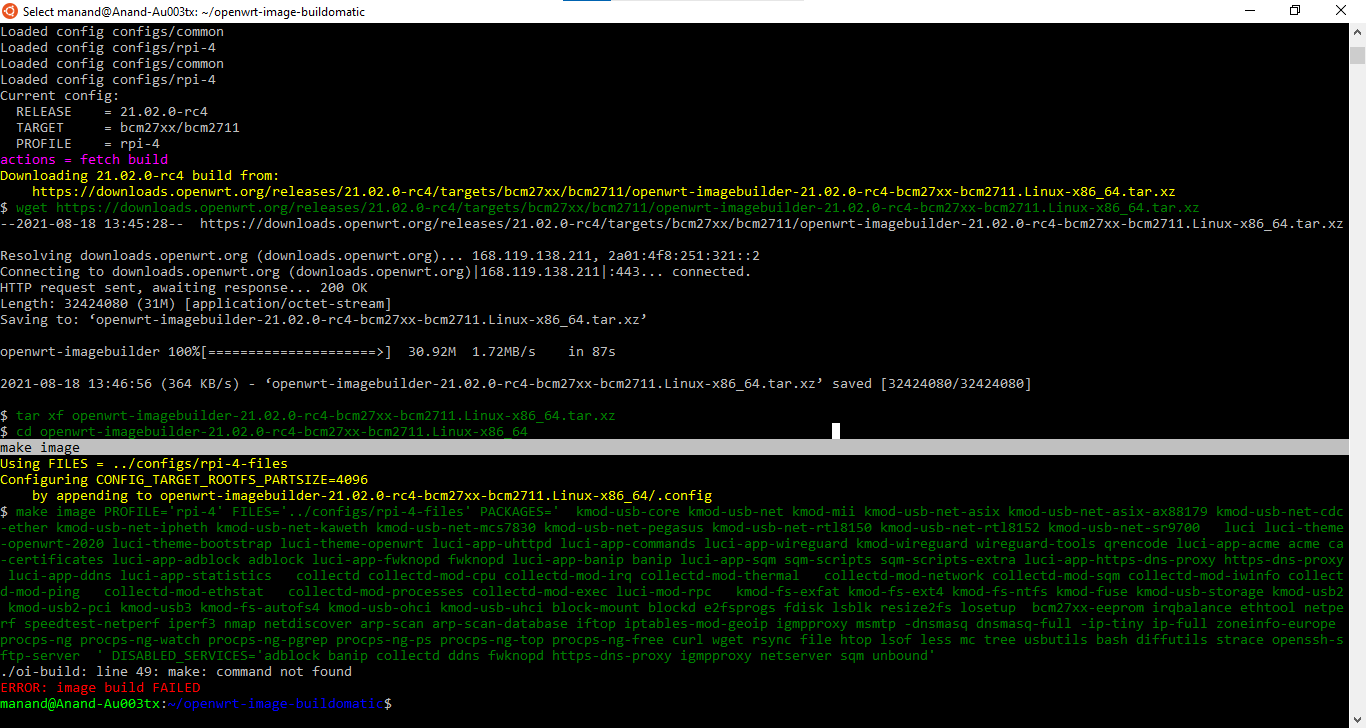Click 'Configuring CONFIG_TARGET_ROOTFS_PARTSIZE=4096' line
Image resolution: width=1366 pixels, height=728 pixels.
[x=184, y=480]
